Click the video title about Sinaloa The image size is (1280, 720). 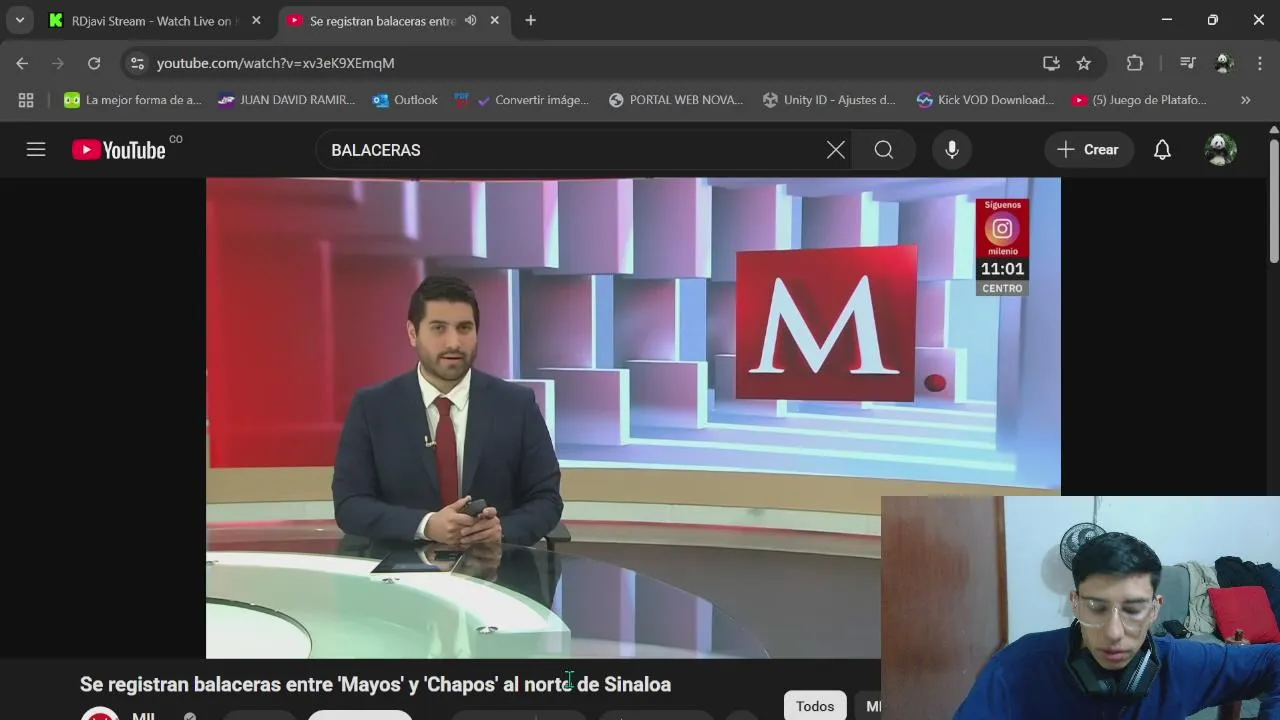click(375, 684)
